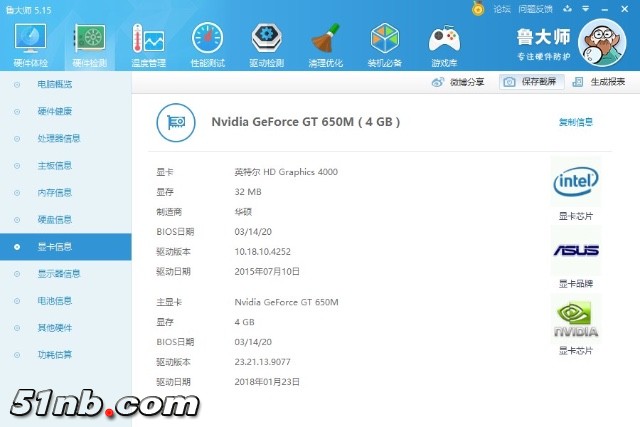Click driver version 23.21.13.9077

pos(262,362)
